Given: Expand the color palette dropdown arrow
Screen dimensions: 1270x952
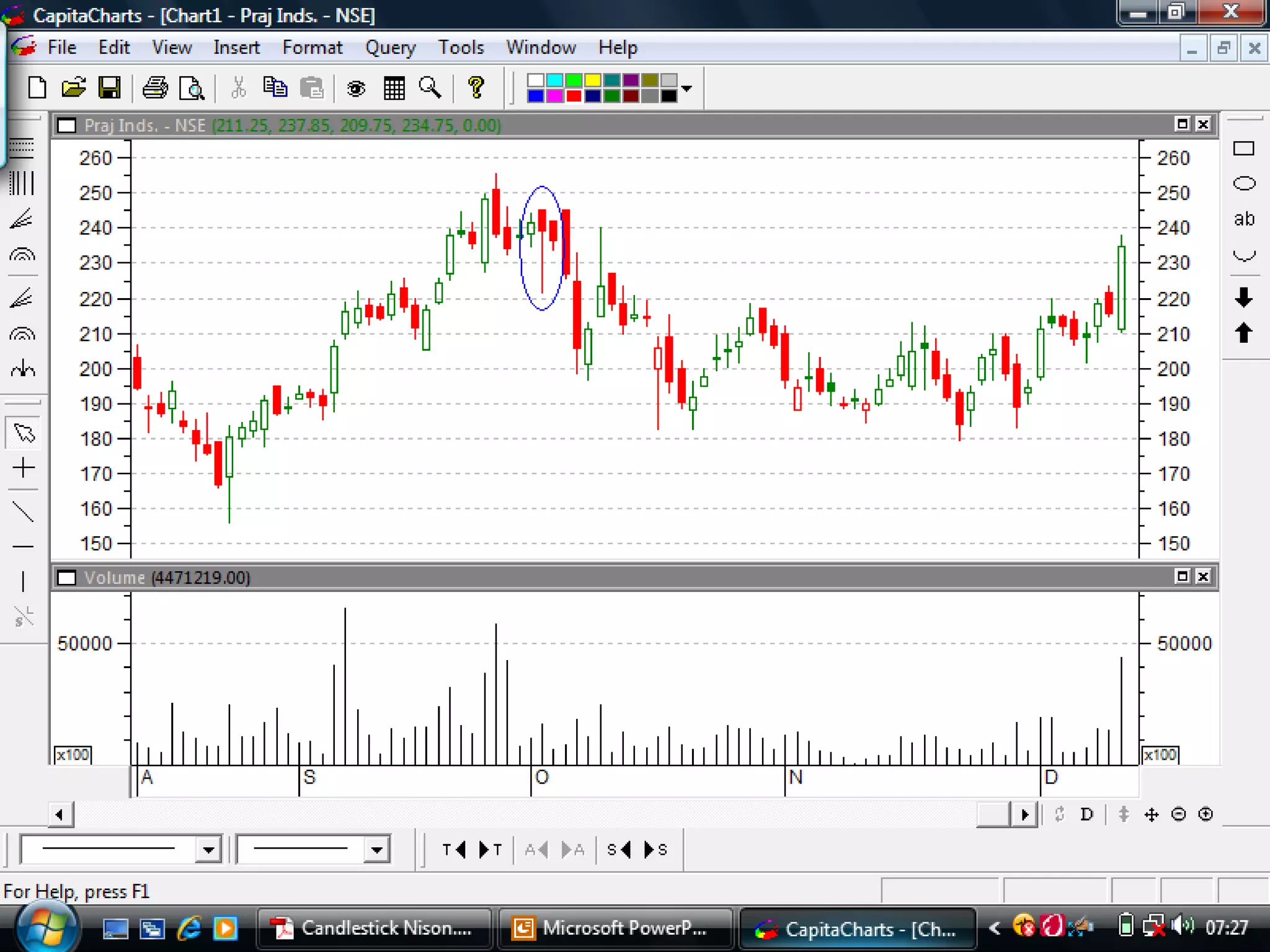Looking at the screenshot, I should [x=686, y=89].
